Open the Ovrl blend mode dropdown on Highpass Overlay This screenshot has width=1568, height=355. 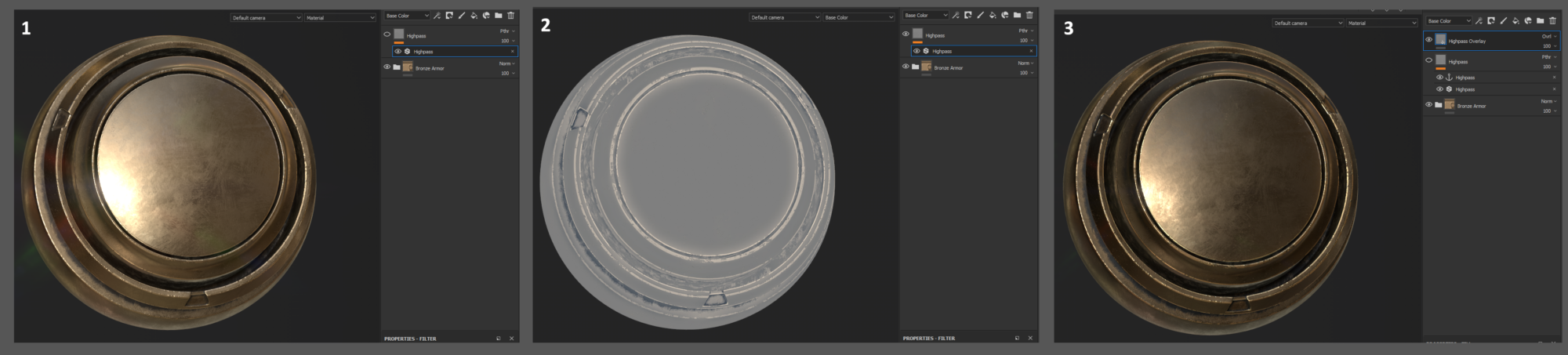click(1549, 36)
